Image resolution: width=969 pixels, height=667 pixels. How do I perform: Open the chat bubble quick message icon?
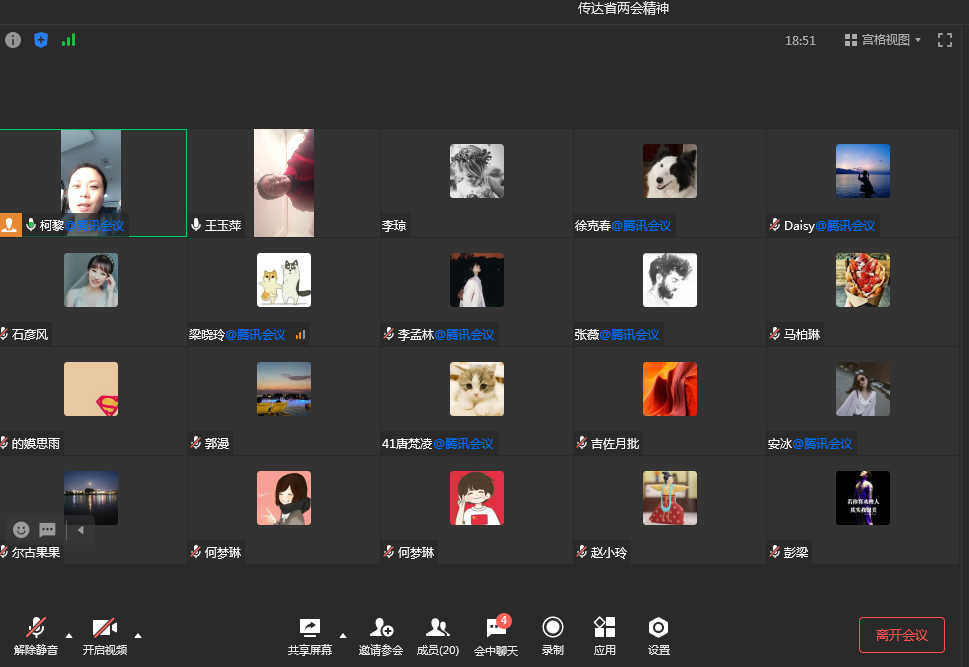[x=47, y=529]
